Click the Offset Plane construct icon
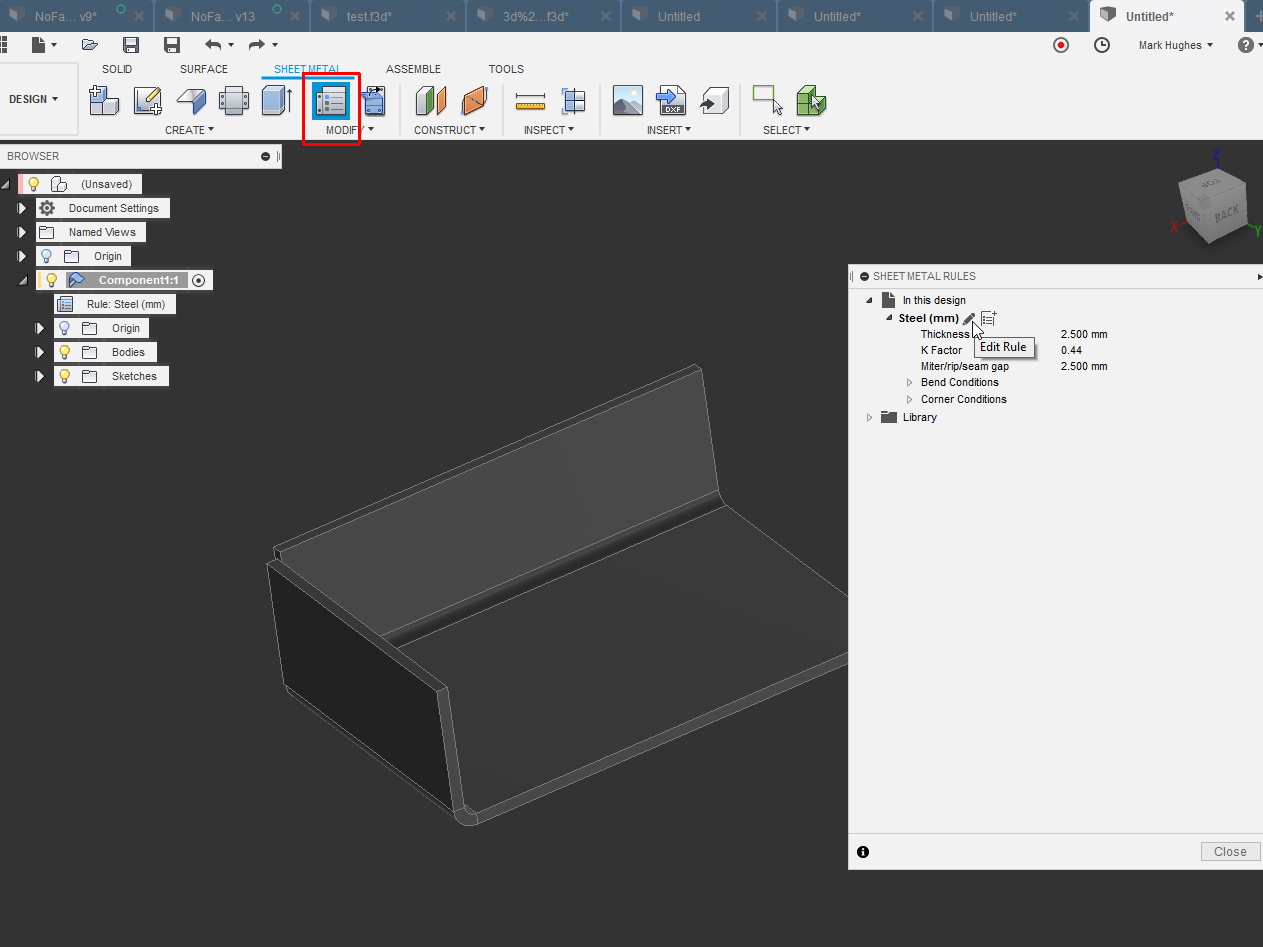1263x947 pixels. pos(430,101)
